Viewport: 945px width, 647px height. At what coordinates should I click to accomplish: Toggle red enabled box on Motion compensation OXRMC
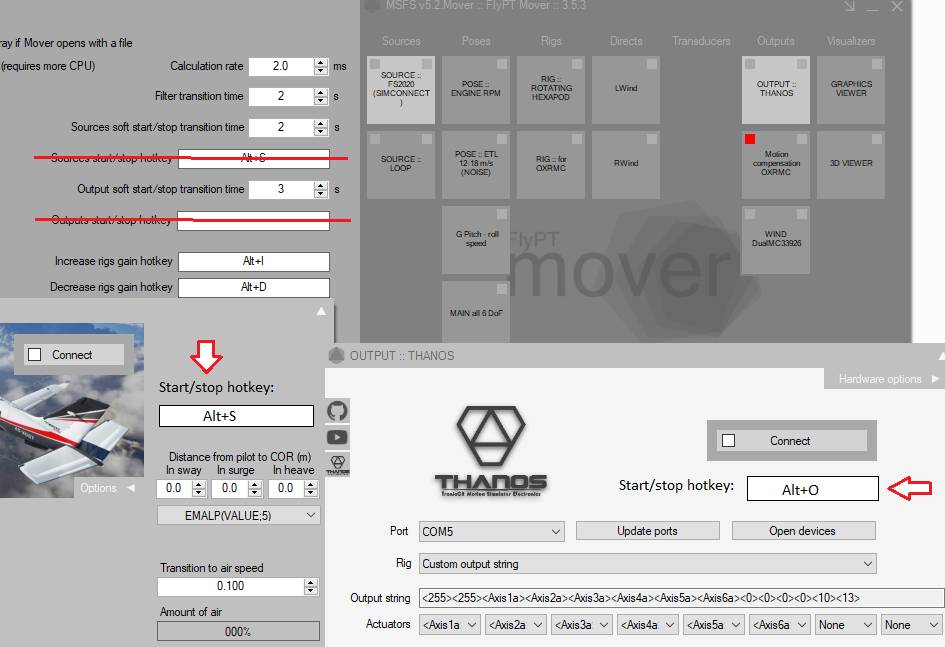750,139
